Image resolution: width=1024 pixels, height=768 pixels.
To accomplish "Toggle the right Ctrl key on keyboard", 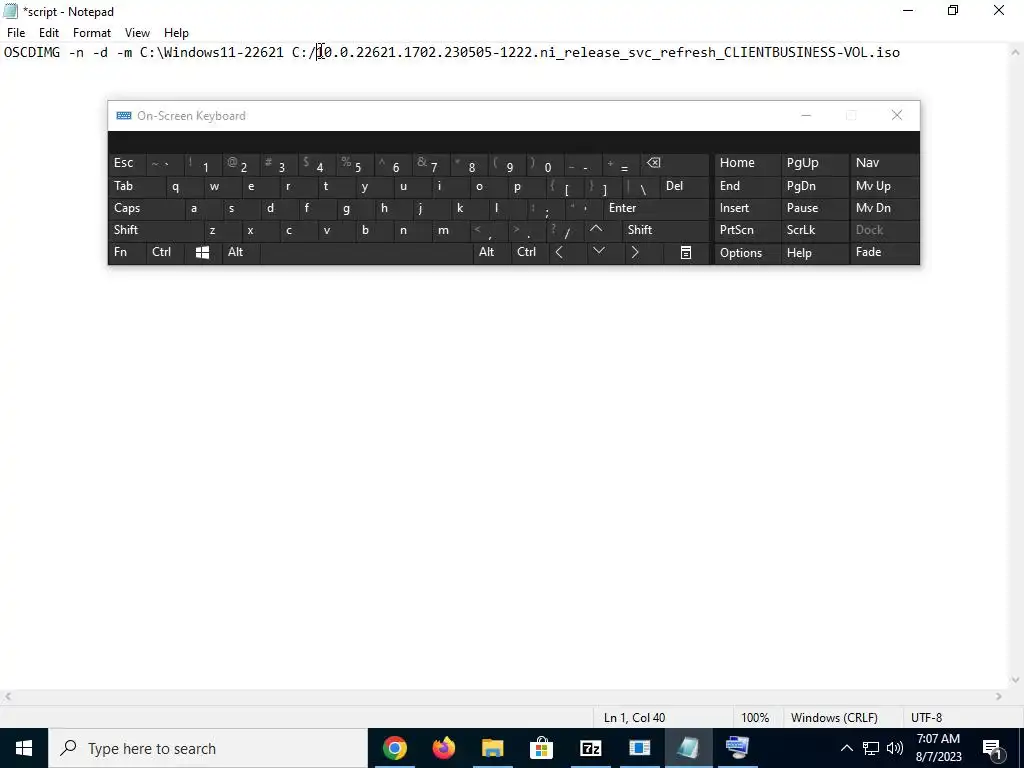I will point(530,252).
